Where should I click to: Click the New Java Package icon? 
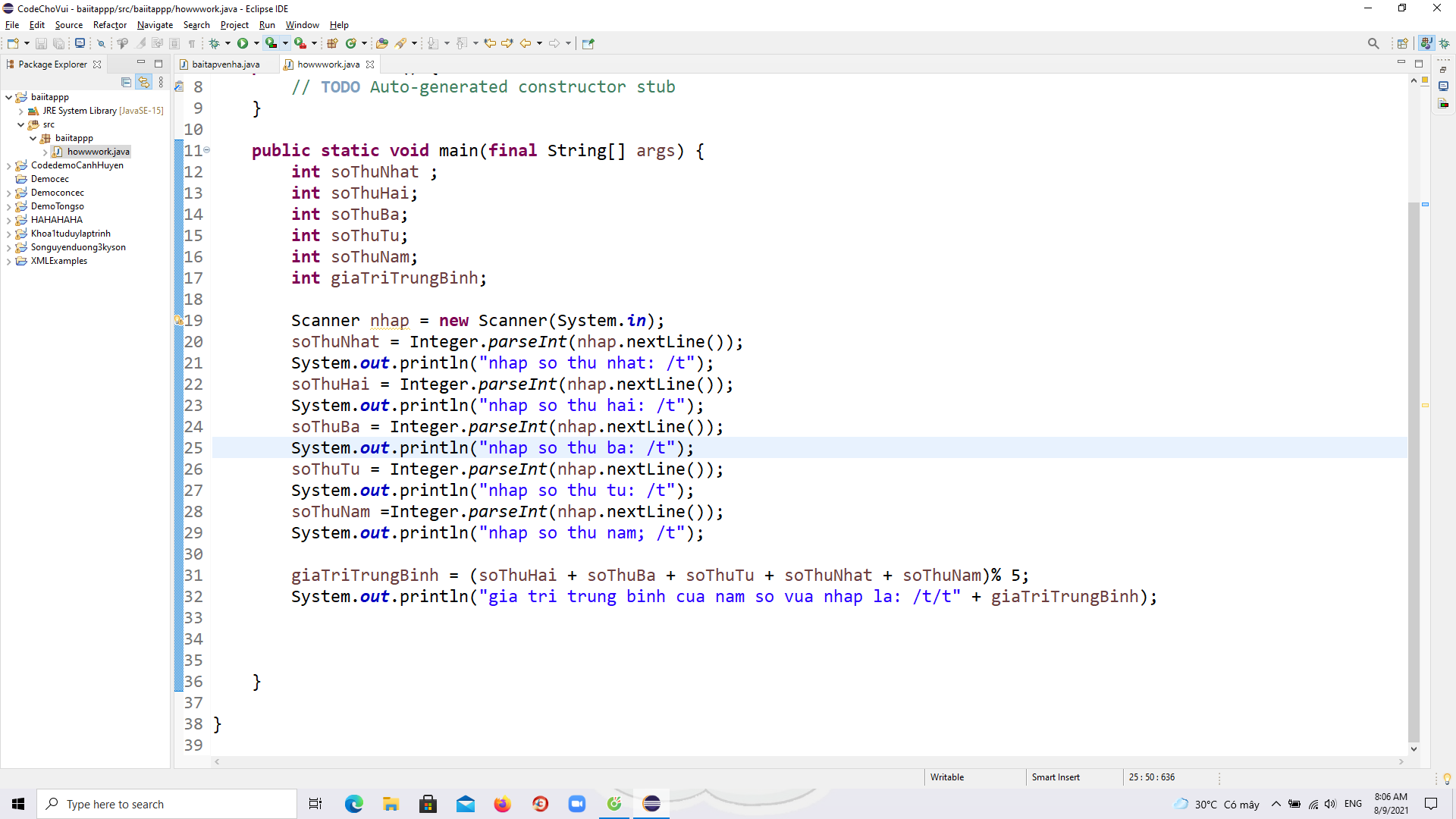point(332,43)
